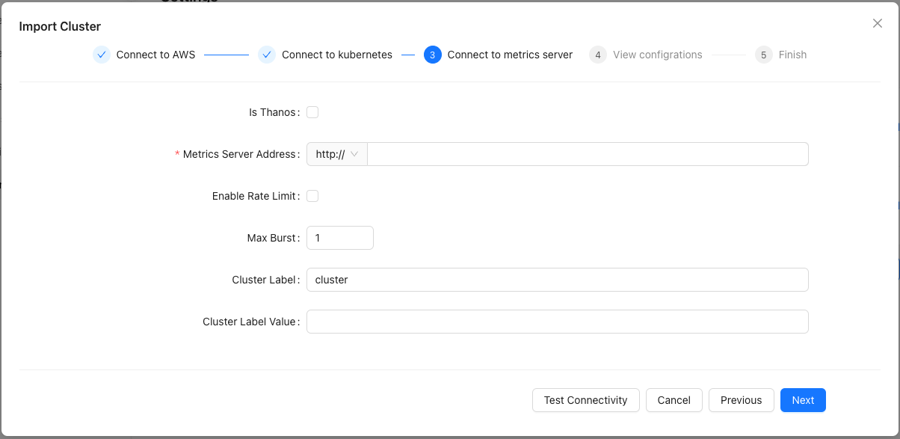Tick the Enable Rate Limit checkbox
This screenshot has height=439, width=900.
click(312, 196)
